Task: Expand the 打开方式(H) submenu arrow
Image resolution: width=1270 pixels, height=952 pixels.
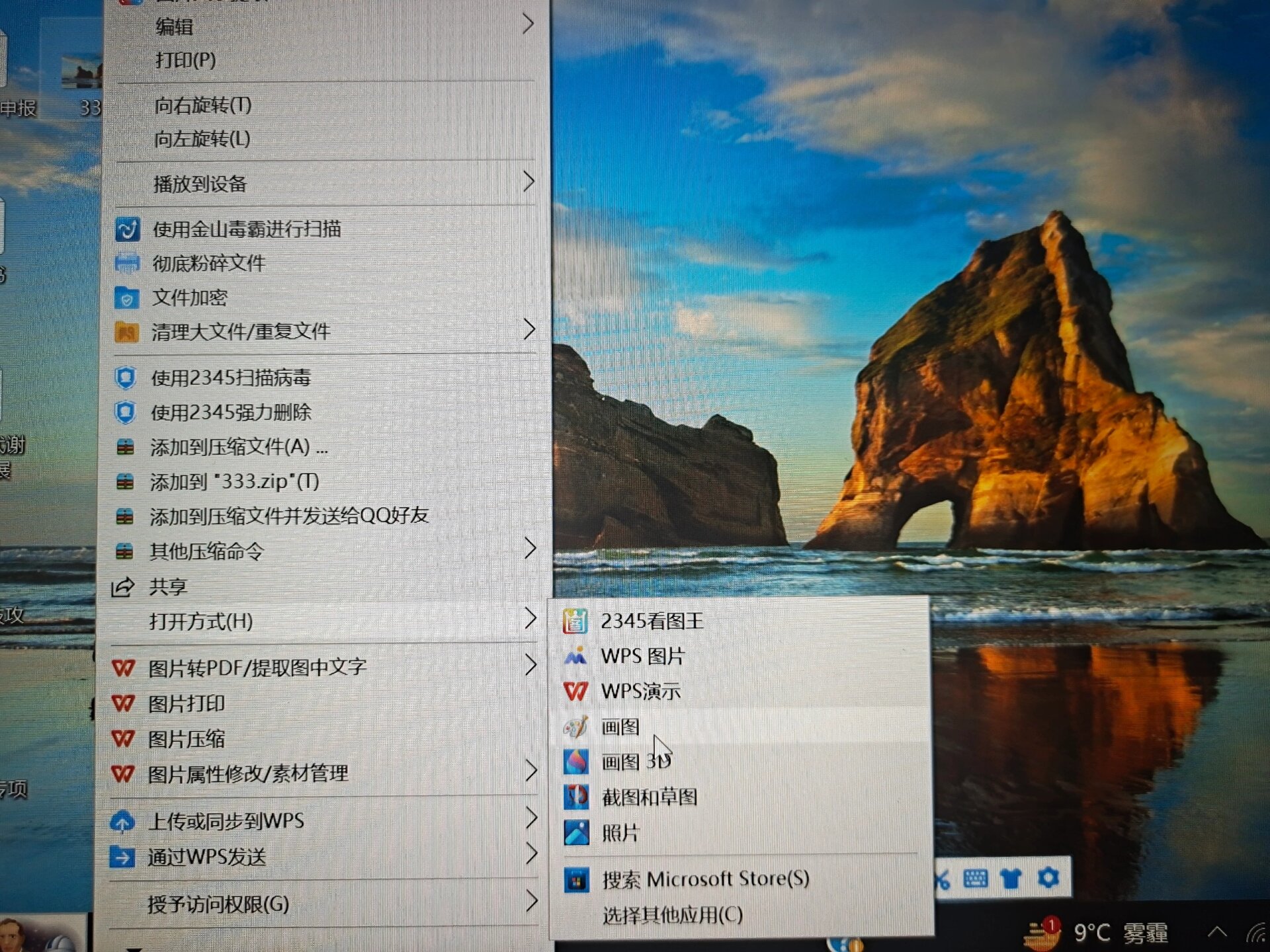Action: [x=530, y=618]
